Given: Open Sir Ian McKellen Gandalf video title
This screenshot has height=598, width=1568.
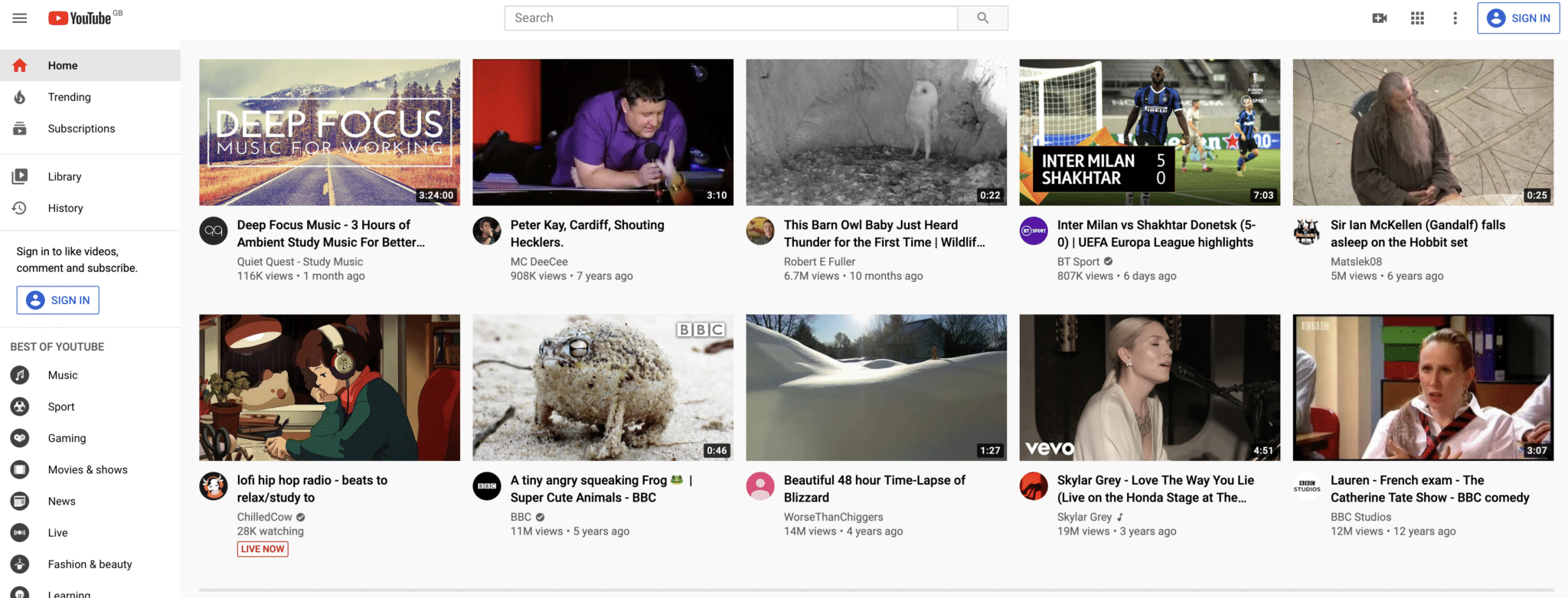Looking at the screenshot, I should (x=1418, y=234).
